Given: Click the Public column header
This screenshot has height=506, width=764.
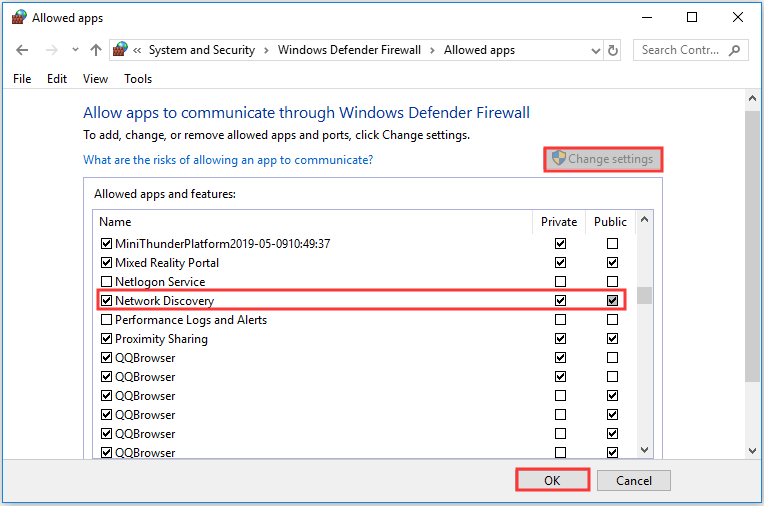Looking at the screenshot, I should point(610,222).
